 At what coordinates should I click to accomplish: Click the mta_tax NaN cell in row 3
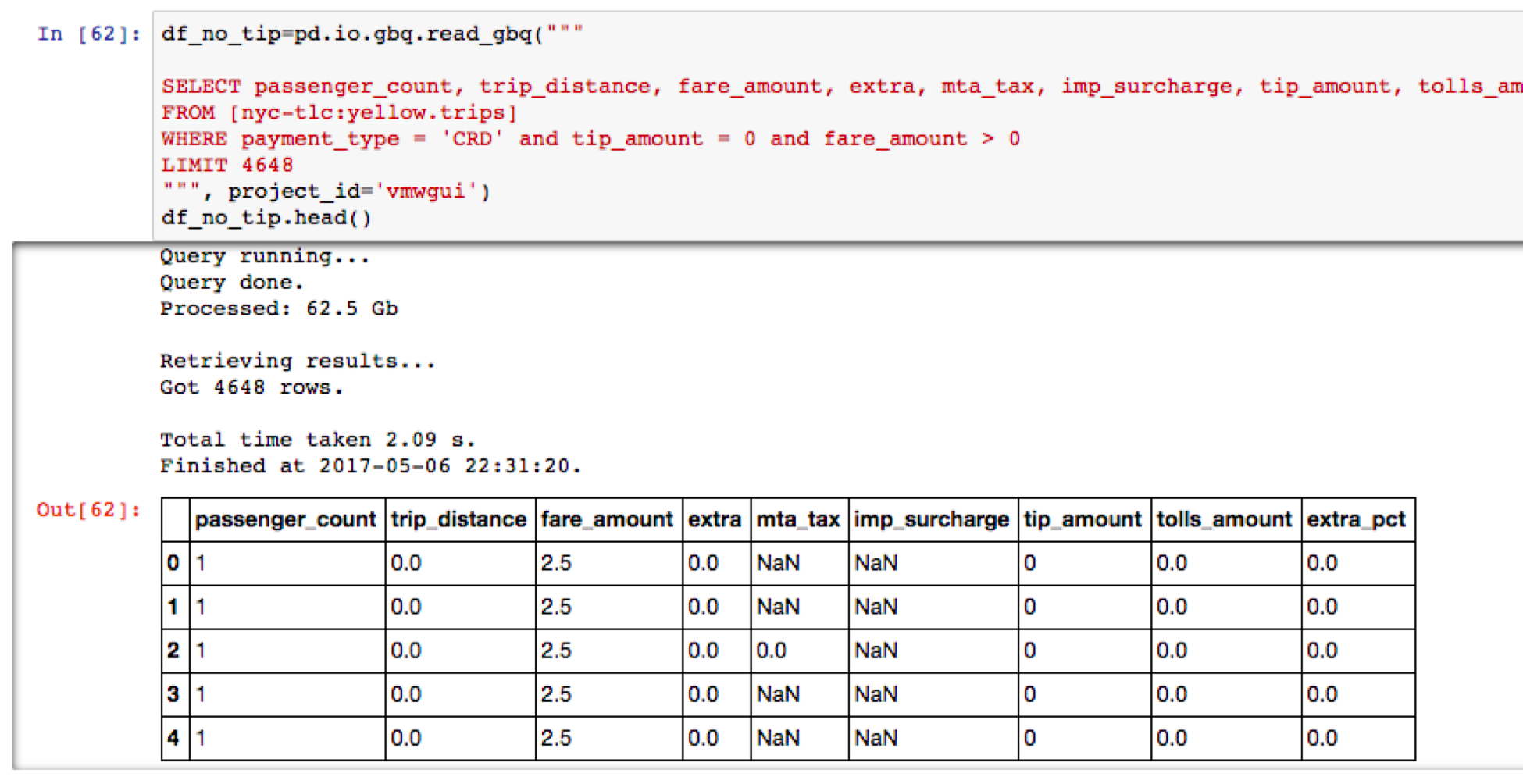click(x=799, y=694)
